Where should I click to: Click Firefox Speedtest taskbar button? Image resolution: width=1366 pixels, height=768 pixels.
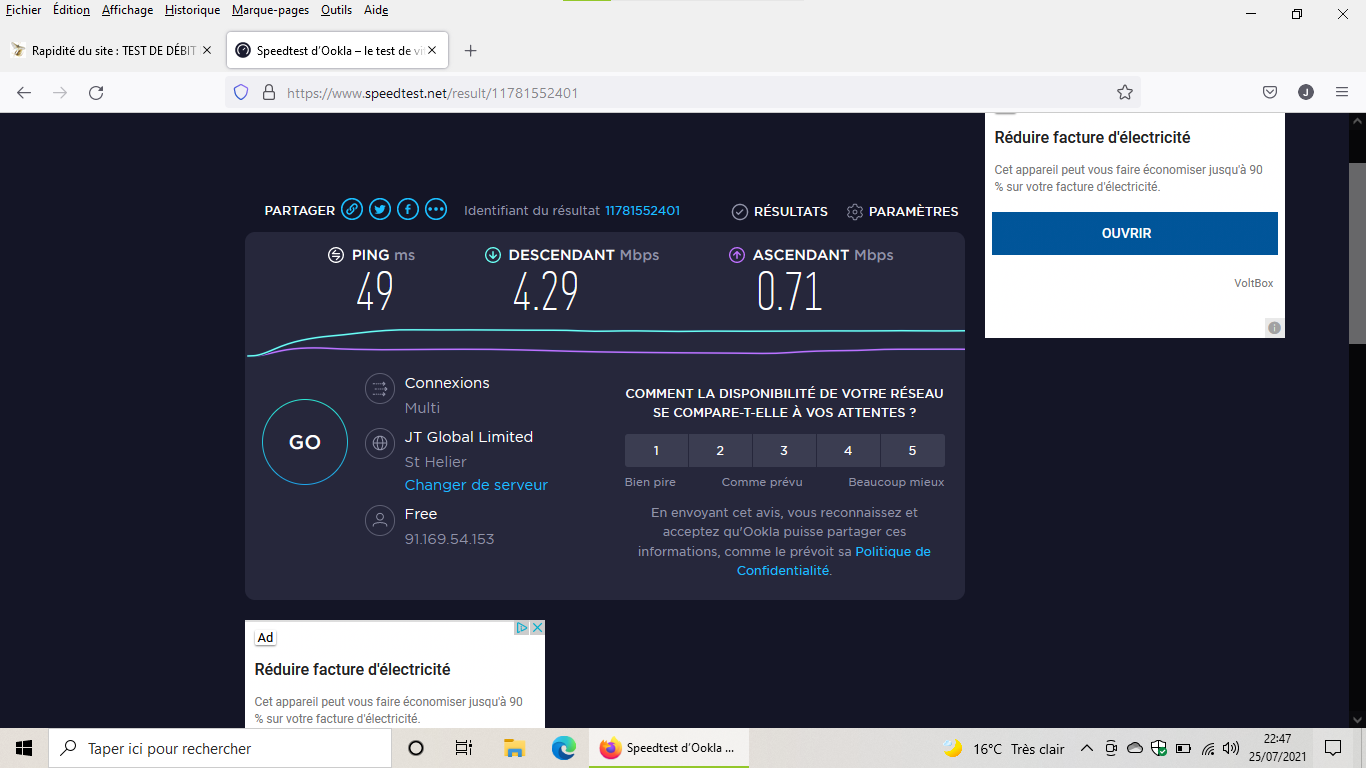click(670, 748)
